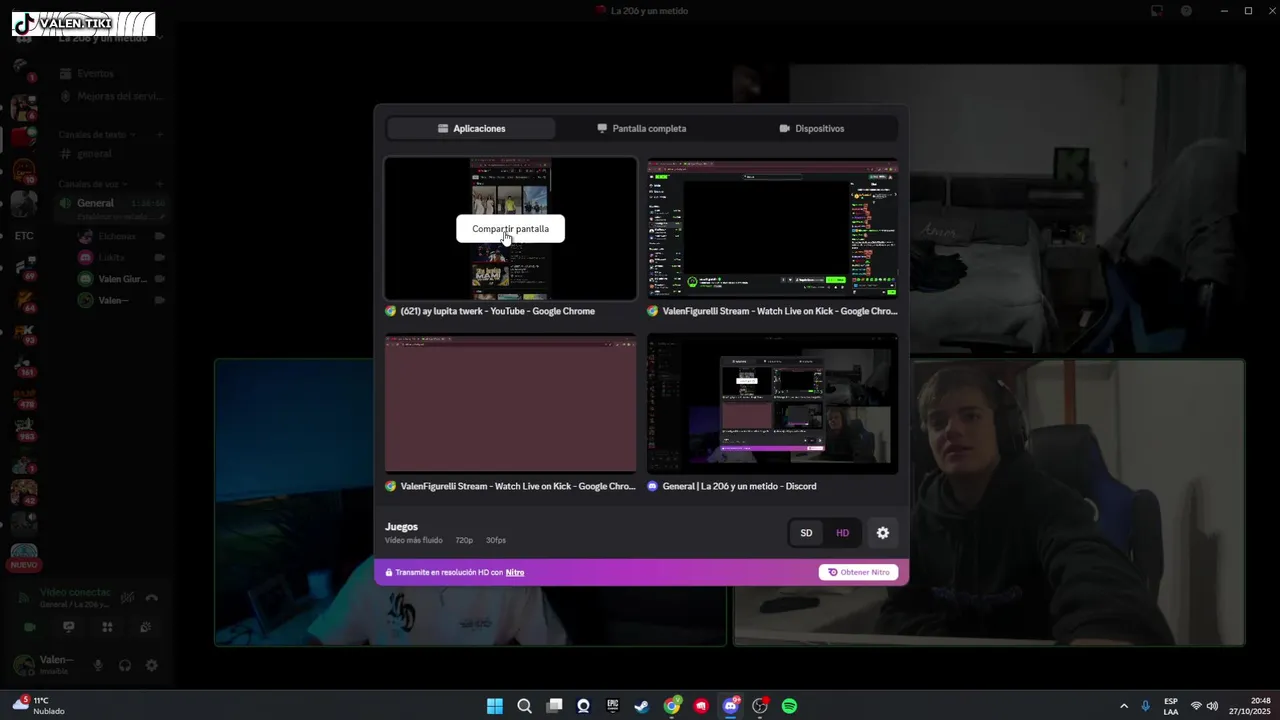
Task: Open the soundboard in the voice panel
Action: click(146, 627)
